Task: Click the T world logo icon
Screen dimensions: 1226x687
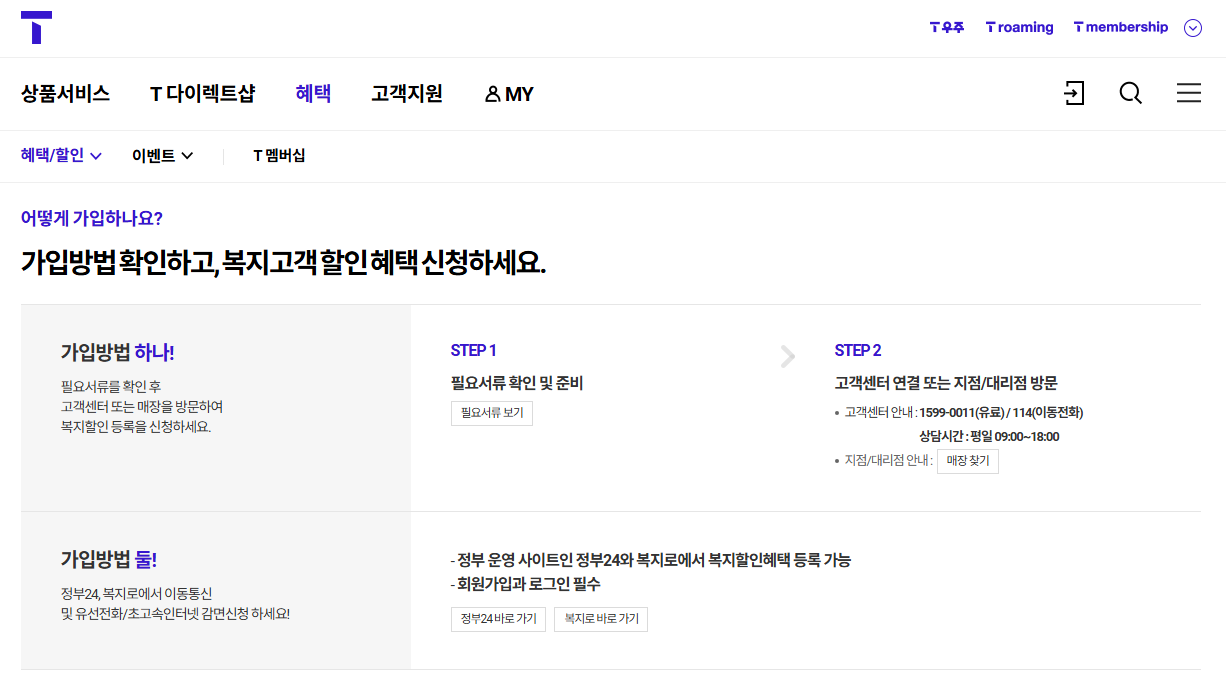Action: pyautogui.click(x=36, y=27)
